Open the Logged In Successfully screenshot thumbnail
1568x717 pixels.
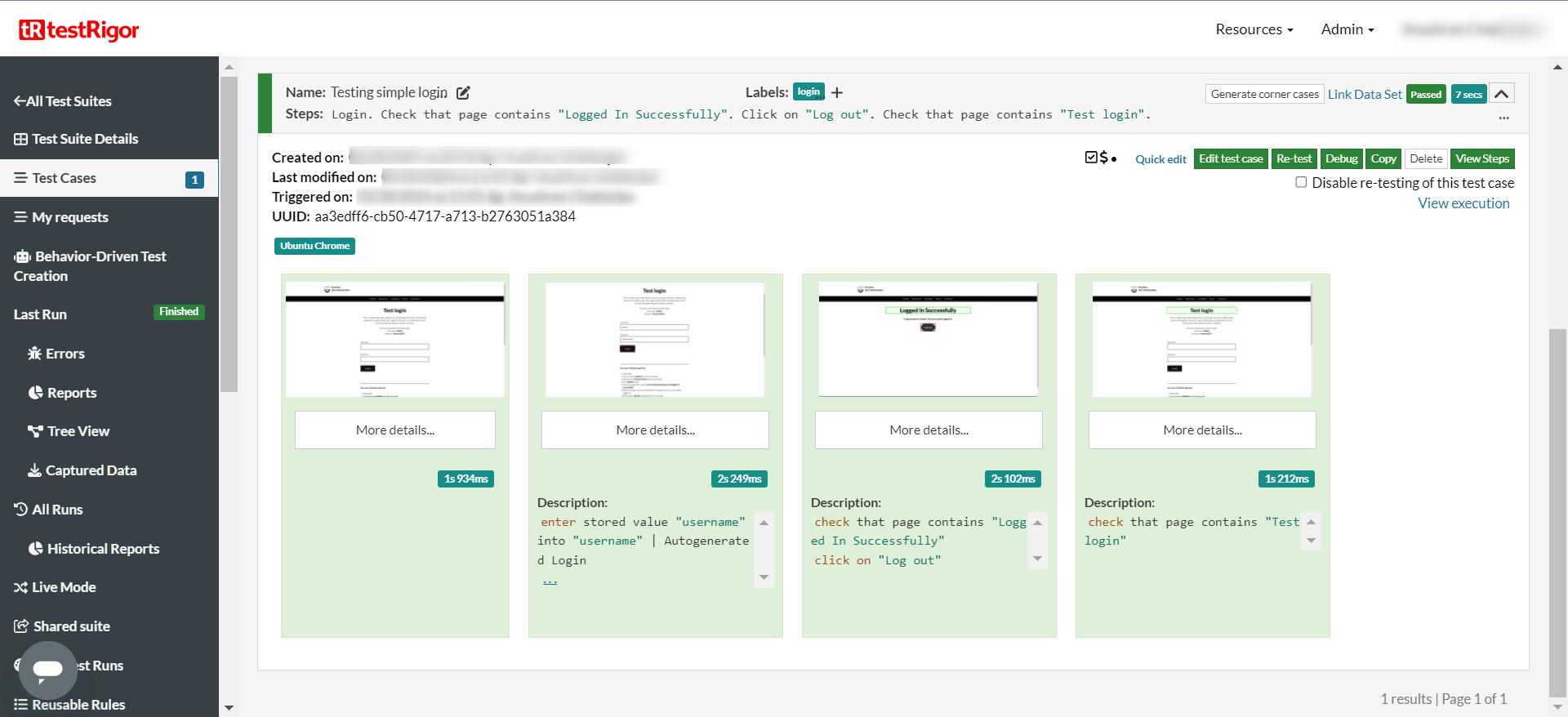click(x=929, y=339)
